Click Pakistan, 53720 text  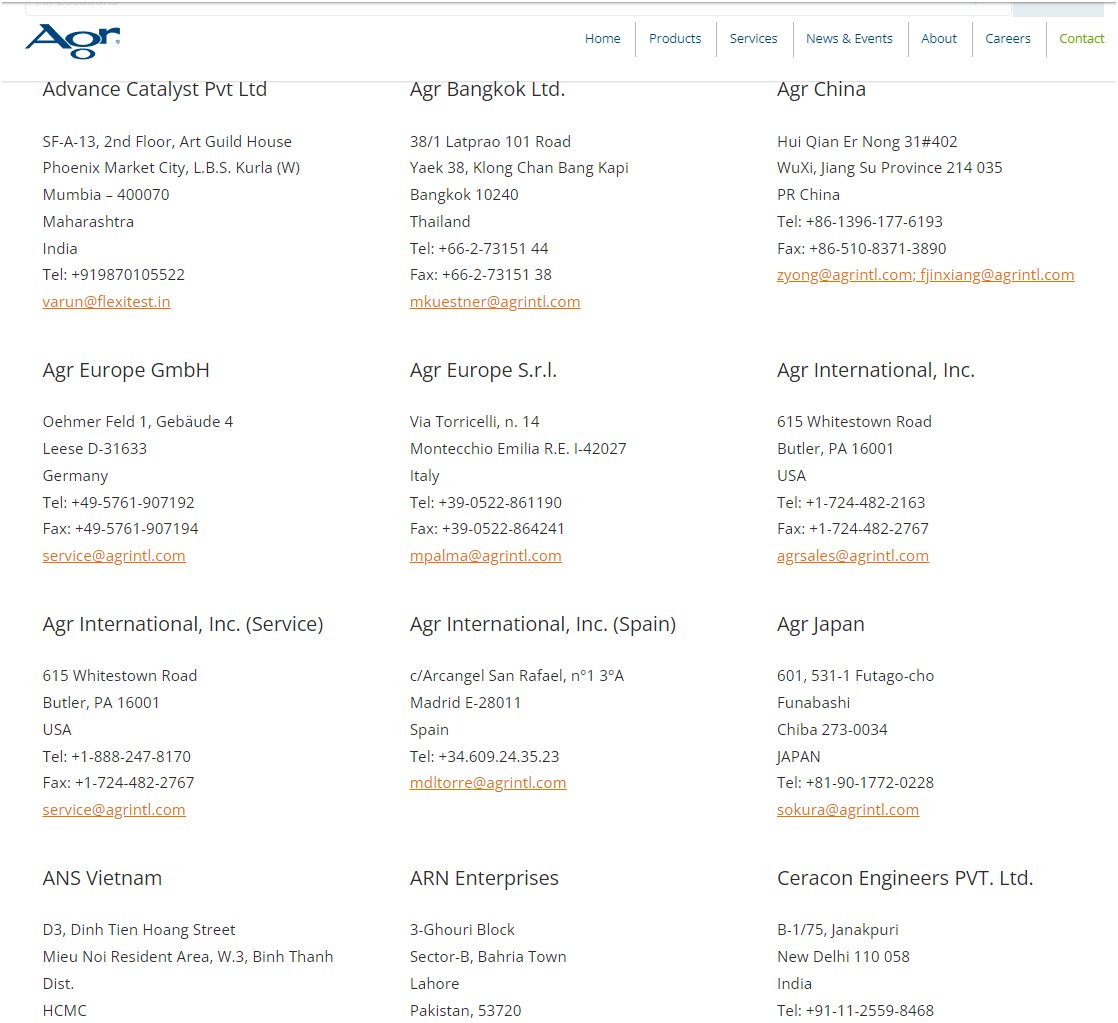(466, 1010)
